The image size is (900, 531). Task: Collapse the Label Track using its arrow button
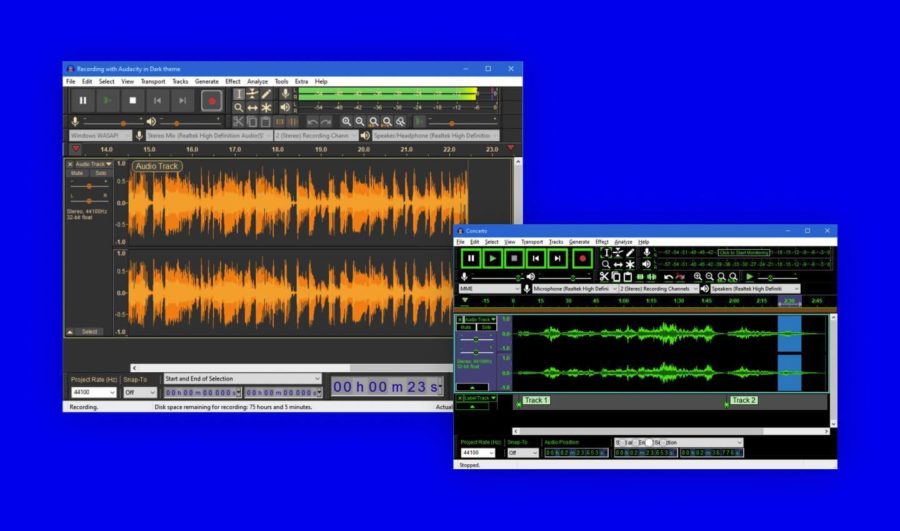click(x=472, y=406)
